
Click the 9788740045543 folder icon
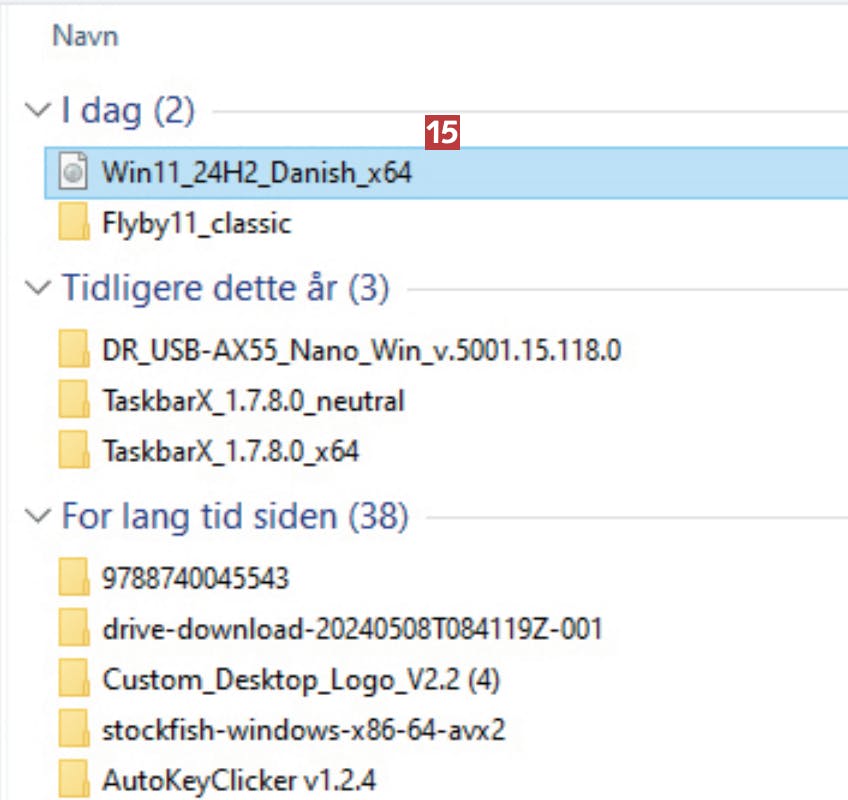[x=73, y=578]
